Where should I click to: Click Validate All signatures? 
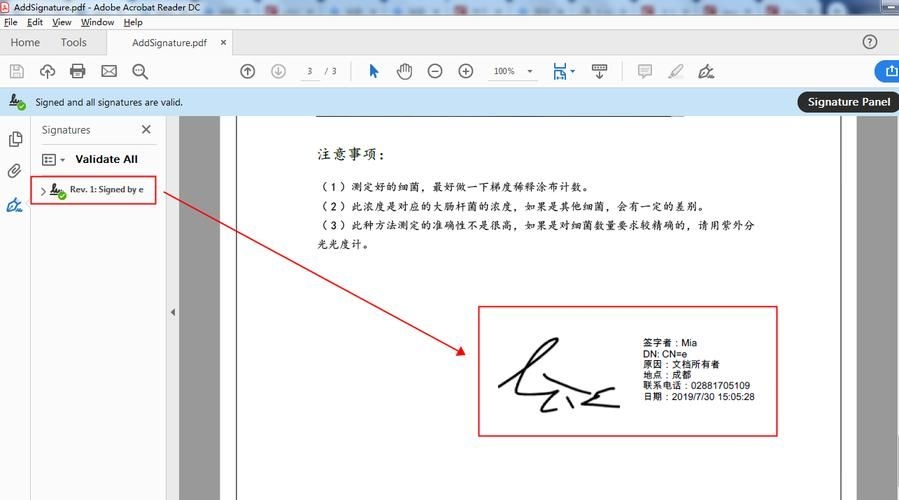click(107, 159)
